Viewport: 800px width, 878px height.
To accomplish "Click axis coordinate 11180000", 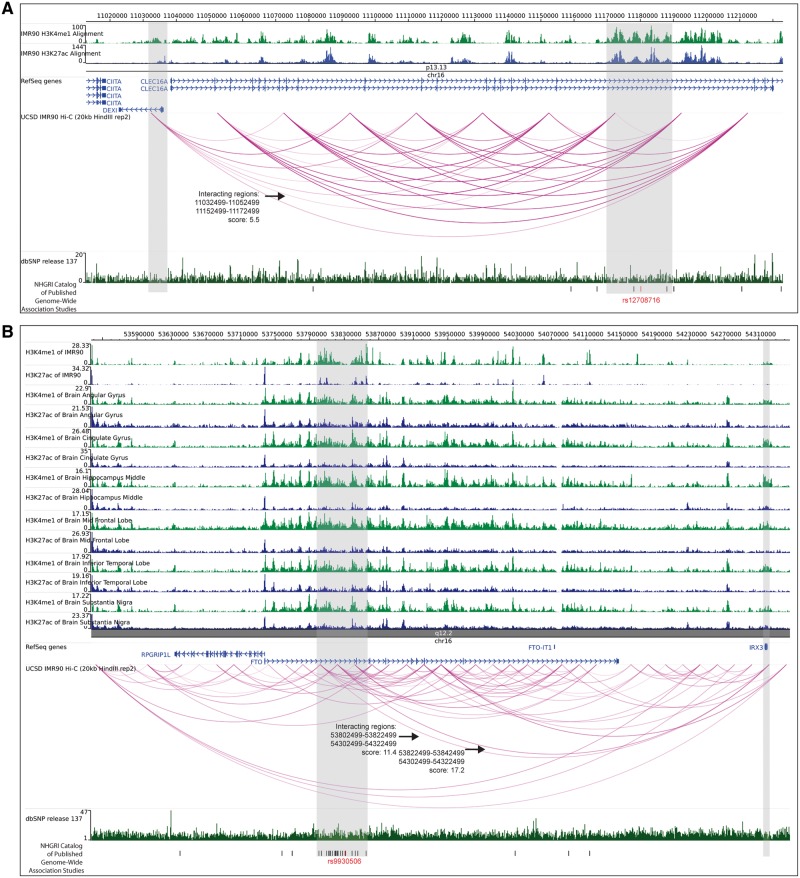I will (642, 16).
